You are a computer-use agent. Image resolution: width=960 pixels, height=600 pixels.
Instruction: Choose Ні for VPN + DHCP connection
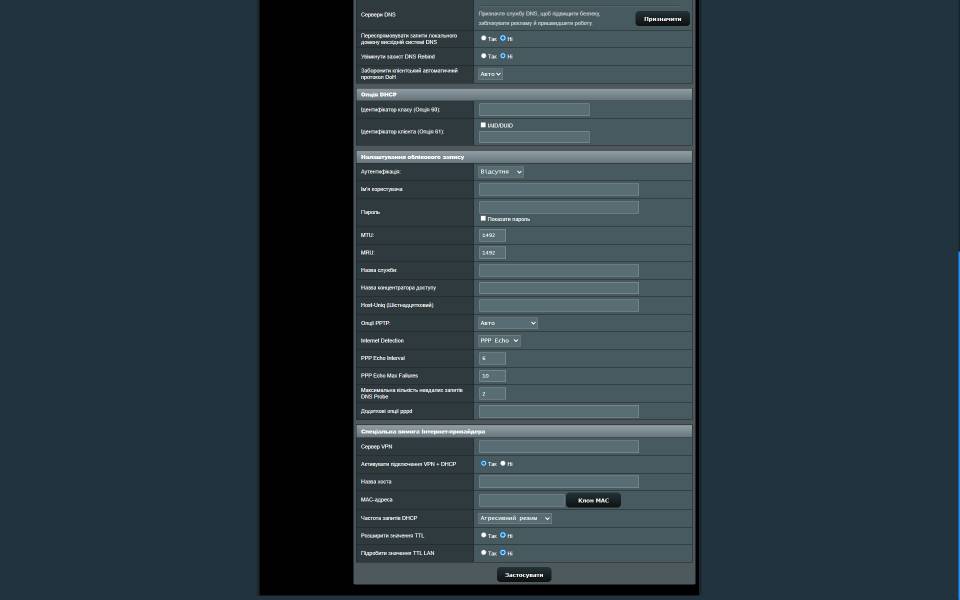(503, 464)
